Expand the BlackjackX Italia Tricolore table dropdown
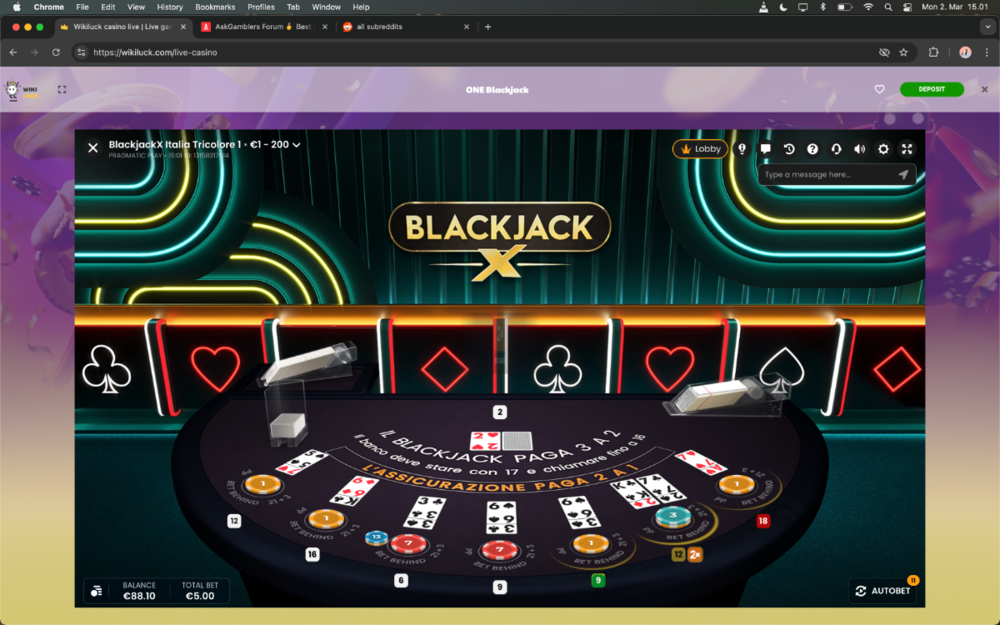This screenshot has height=625, width=1000. point(297,145)
